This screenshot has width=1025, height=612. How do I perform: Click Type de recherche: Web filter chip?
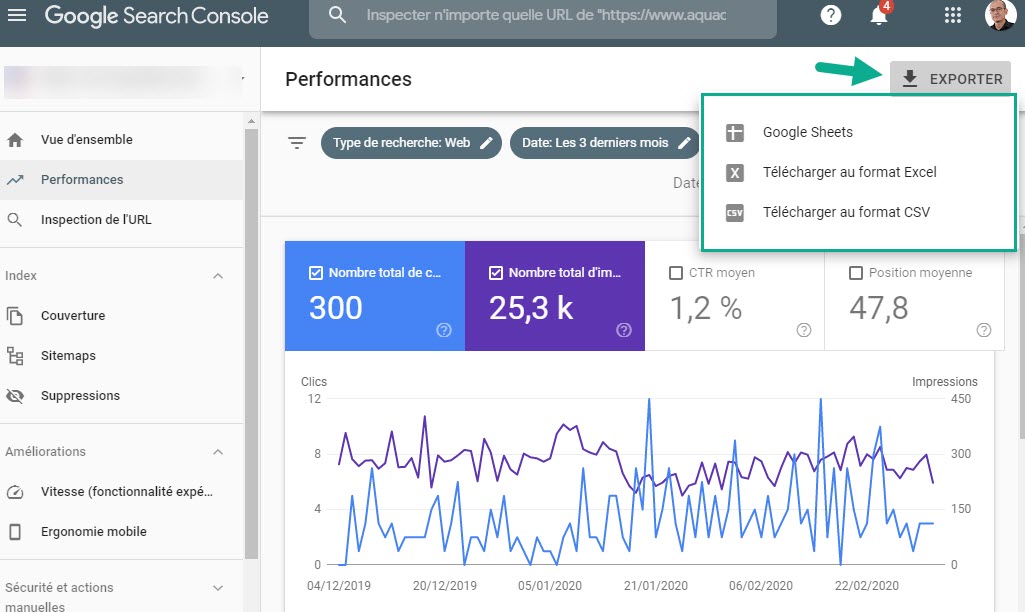411,143
